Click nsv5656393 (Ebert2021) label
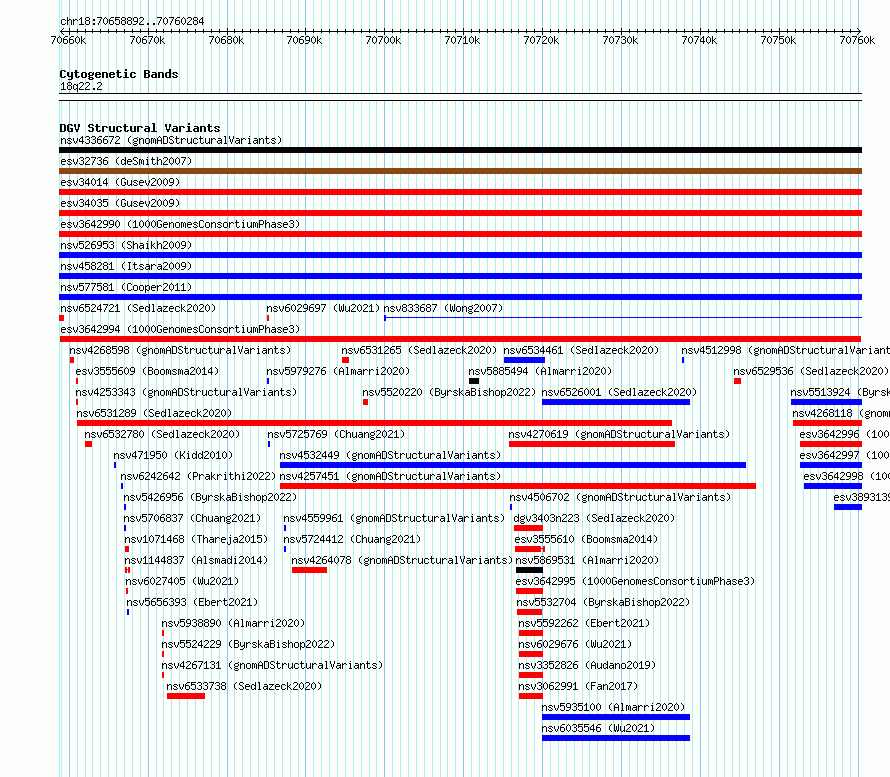The height and width of the screenshot is (777, 890). click(192, 602)
